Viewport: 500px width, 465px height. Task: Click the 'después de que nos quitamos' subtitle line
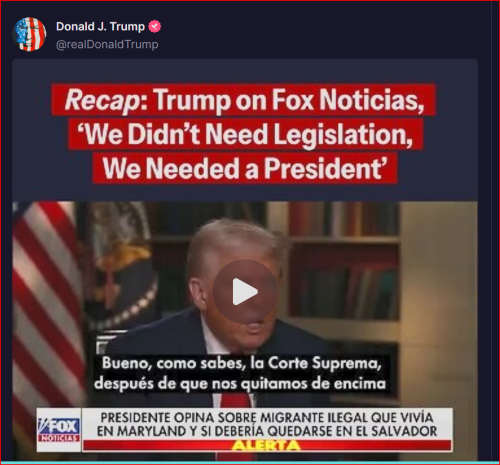click(240, 384)
